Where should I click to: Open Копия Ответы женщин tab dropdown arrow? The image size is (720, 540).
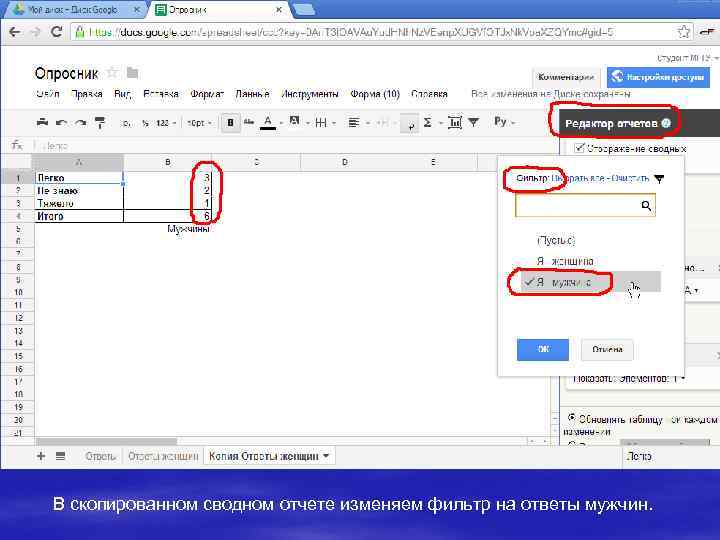(326, 456)
